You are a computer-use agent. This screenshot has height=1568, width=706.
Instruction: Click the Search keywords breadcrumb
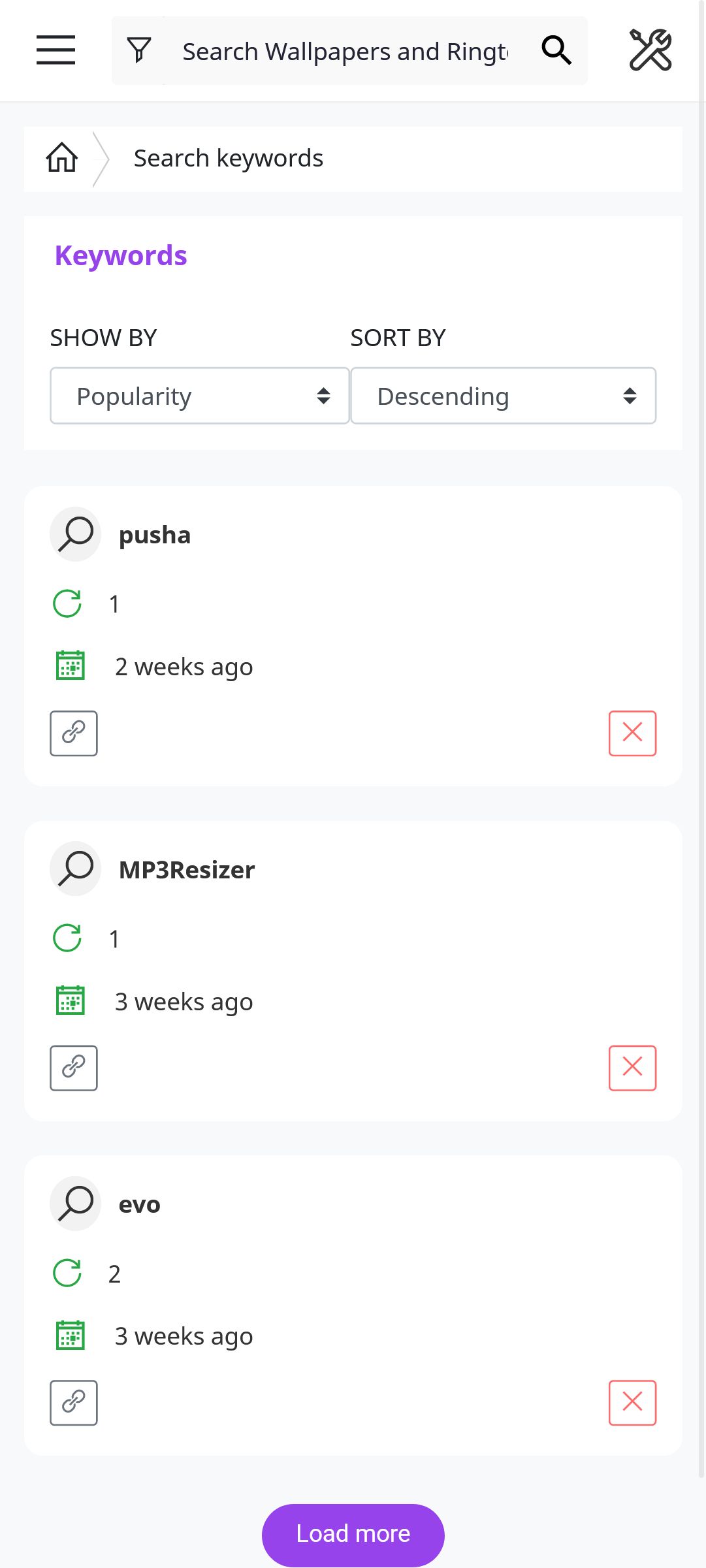pos(229,158)
